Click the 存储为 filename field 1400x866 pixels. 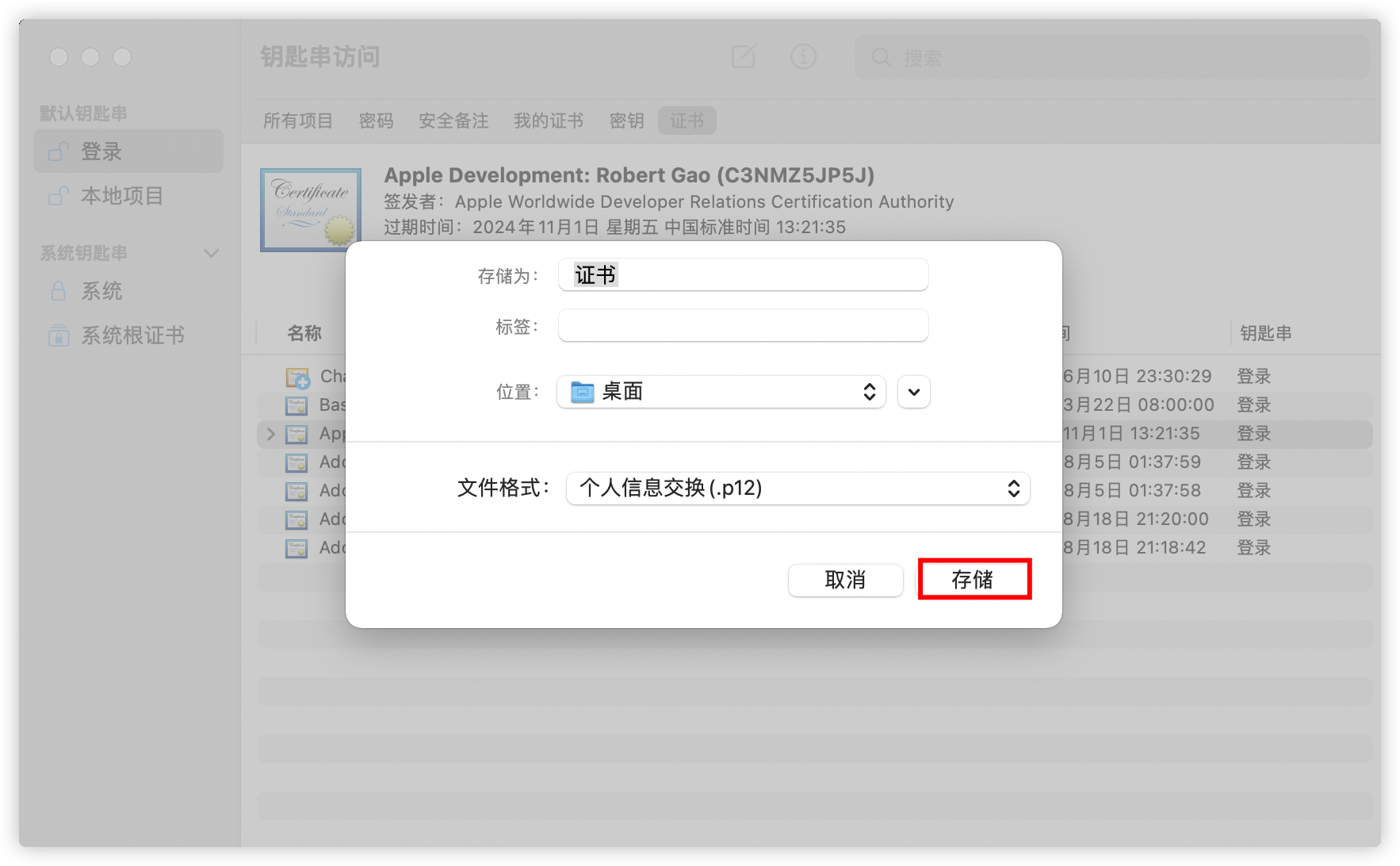743,275
